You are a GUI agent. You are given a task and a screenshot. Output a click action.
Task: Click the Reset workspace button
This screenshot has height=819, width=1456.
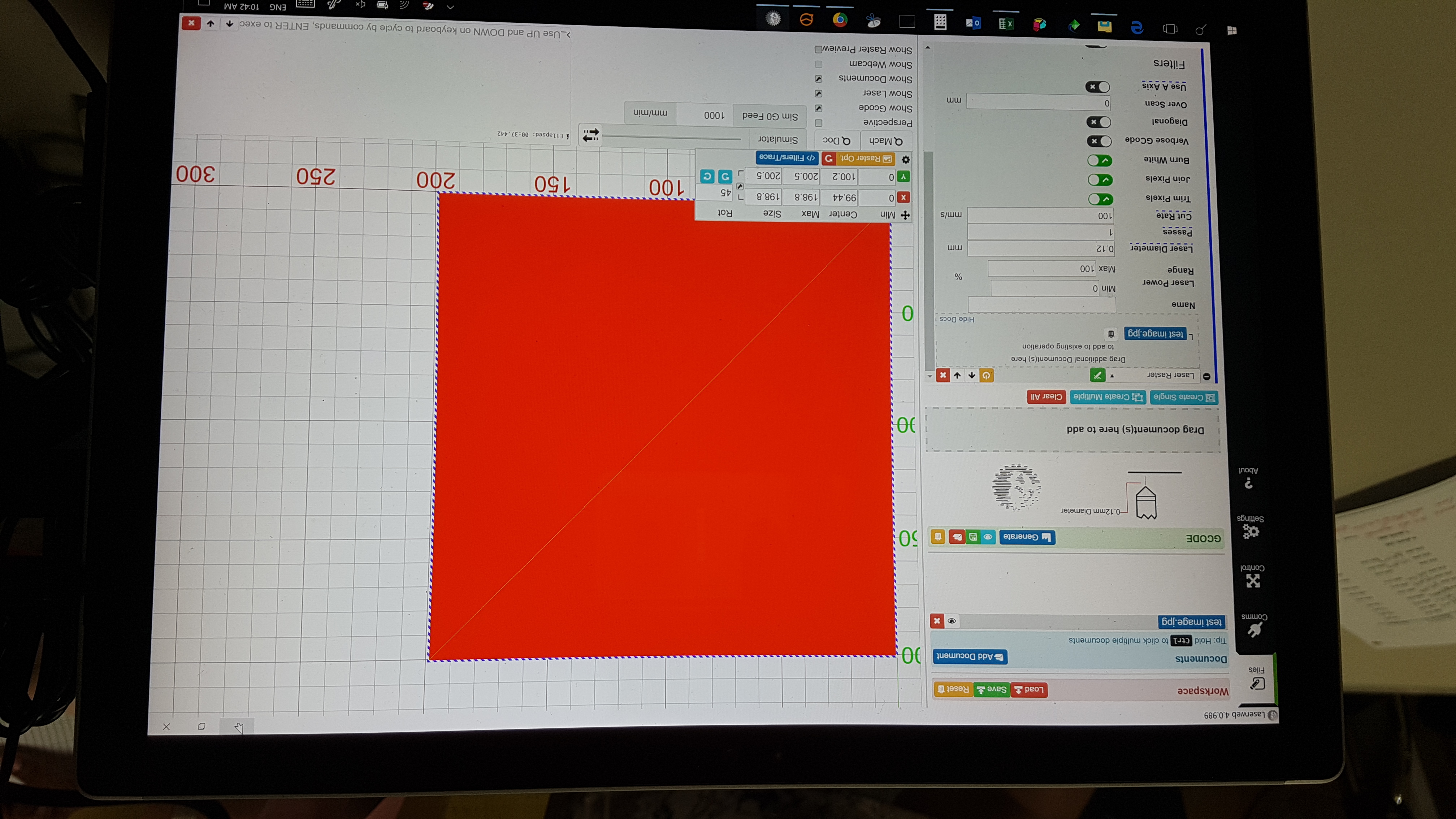click(x=953, y=689)
